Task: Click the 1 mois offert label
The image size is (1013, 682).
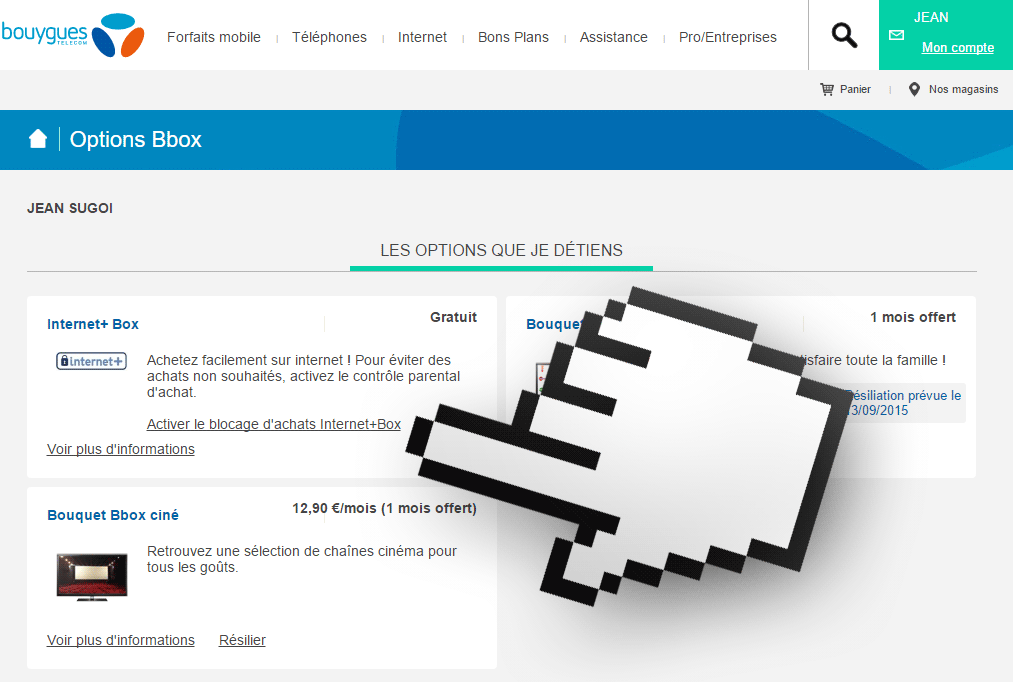Action: [913, 317]
